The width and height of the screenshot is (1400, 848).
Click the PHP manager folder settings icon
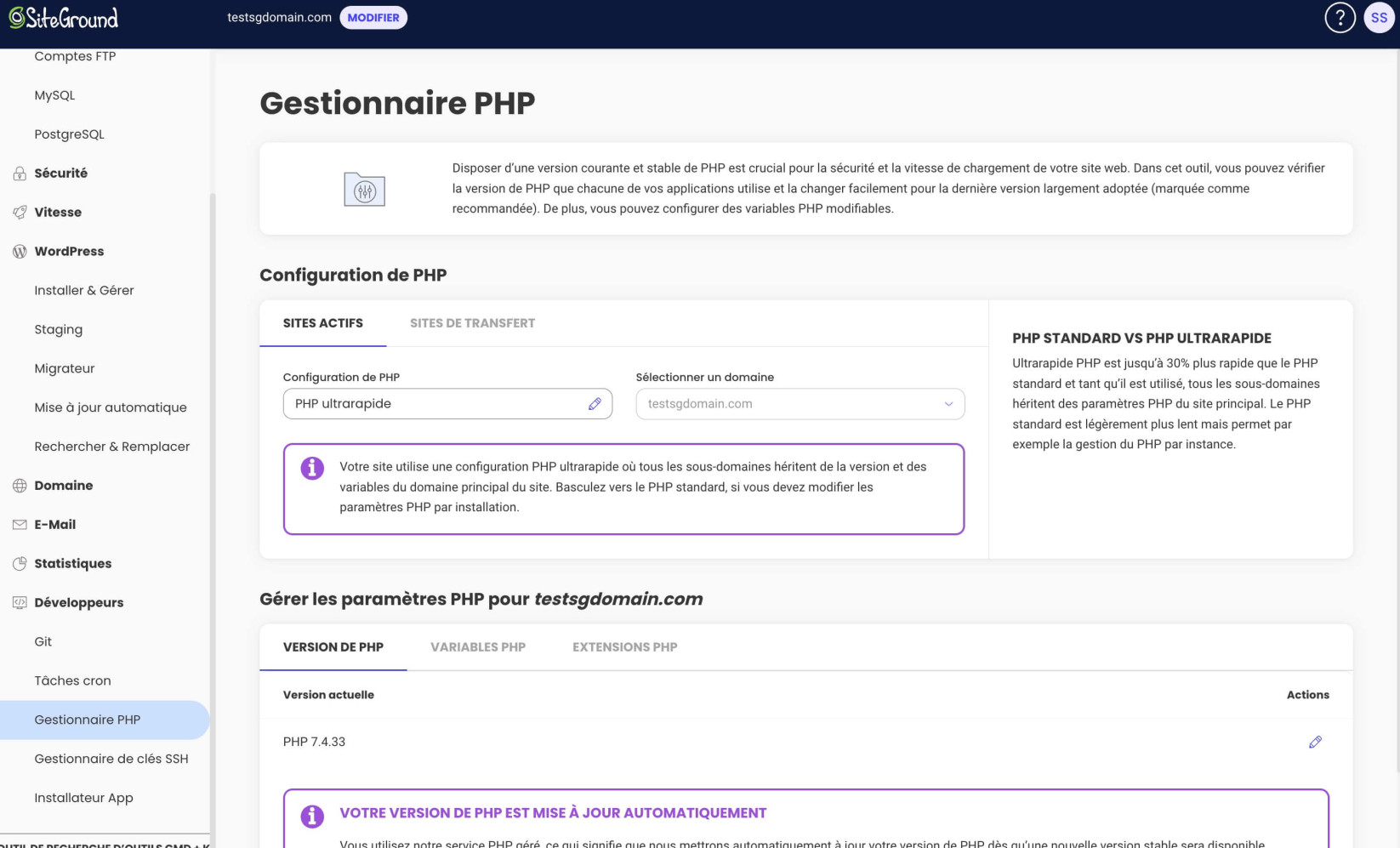point(364,189)
